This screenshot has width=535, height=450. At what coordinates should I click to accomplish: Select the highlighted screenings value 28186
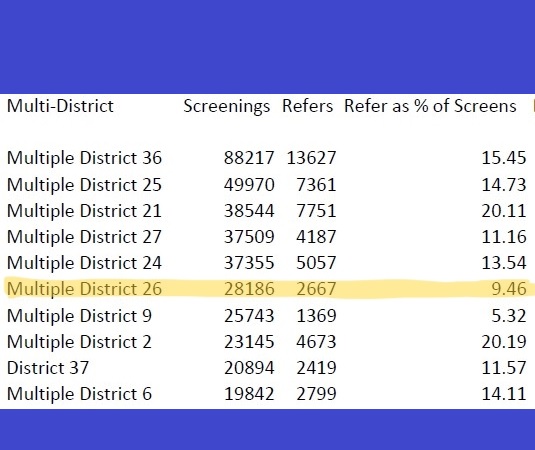tap(249, 289)
